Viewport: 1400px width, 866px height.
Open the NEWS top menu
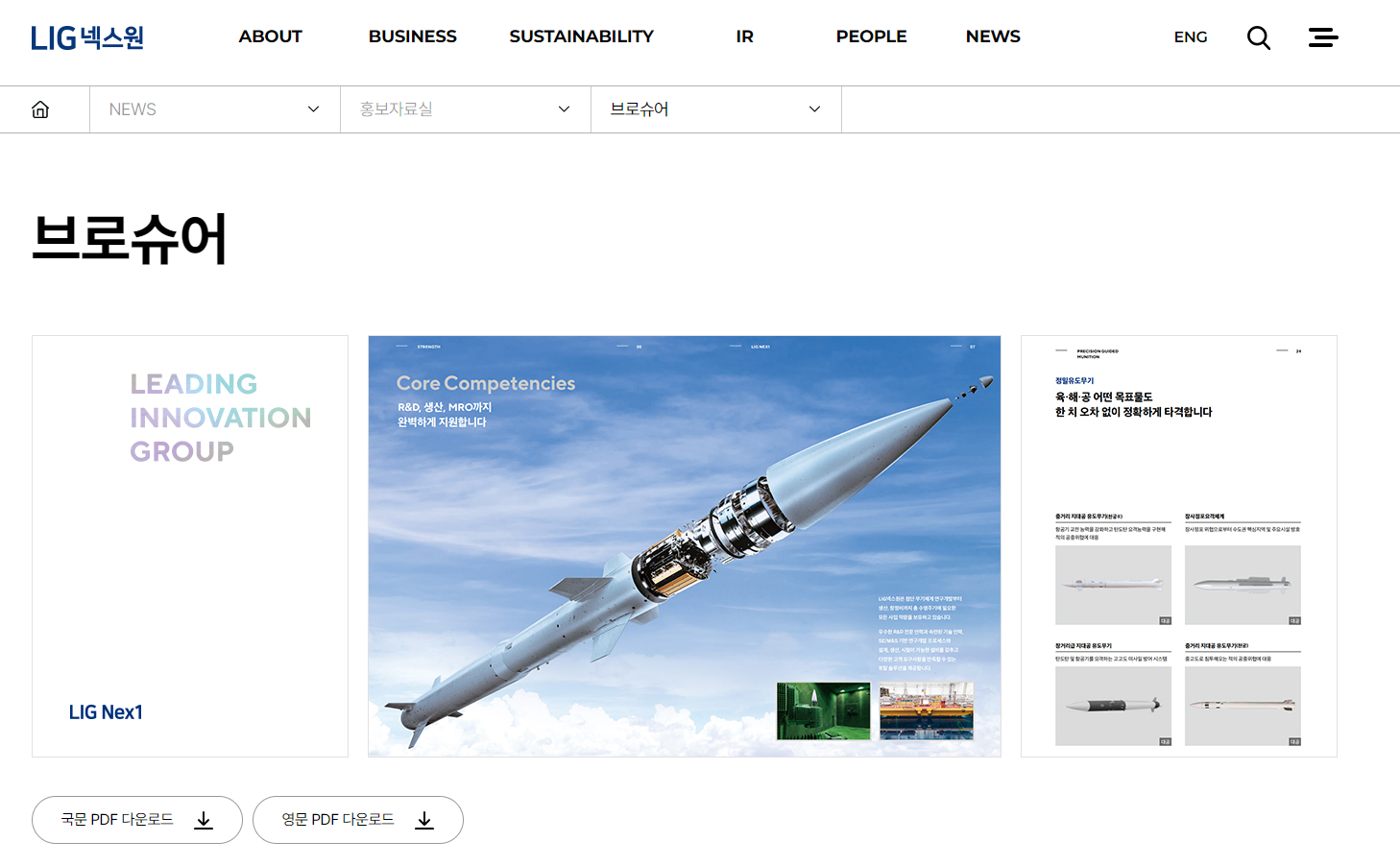click(993, 36)
